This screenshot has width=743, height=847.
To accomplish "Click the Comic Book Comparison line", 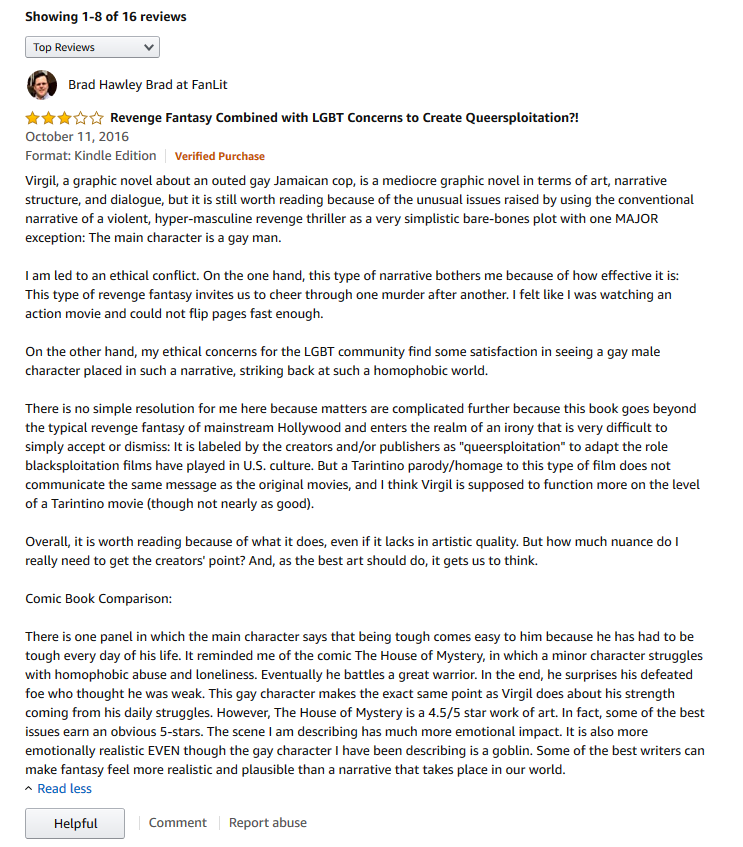I will [98, 599].
